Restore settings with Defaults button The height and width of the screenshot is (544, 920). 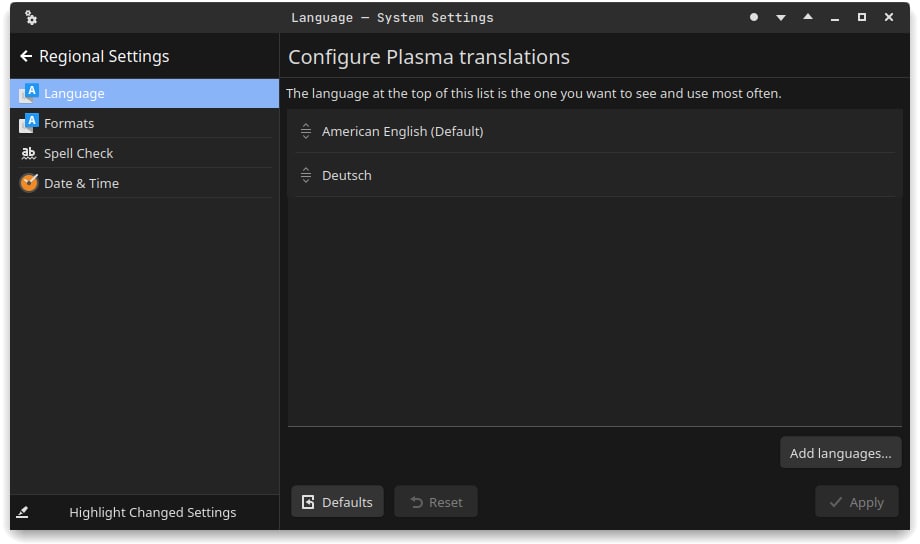click(337, 502)
